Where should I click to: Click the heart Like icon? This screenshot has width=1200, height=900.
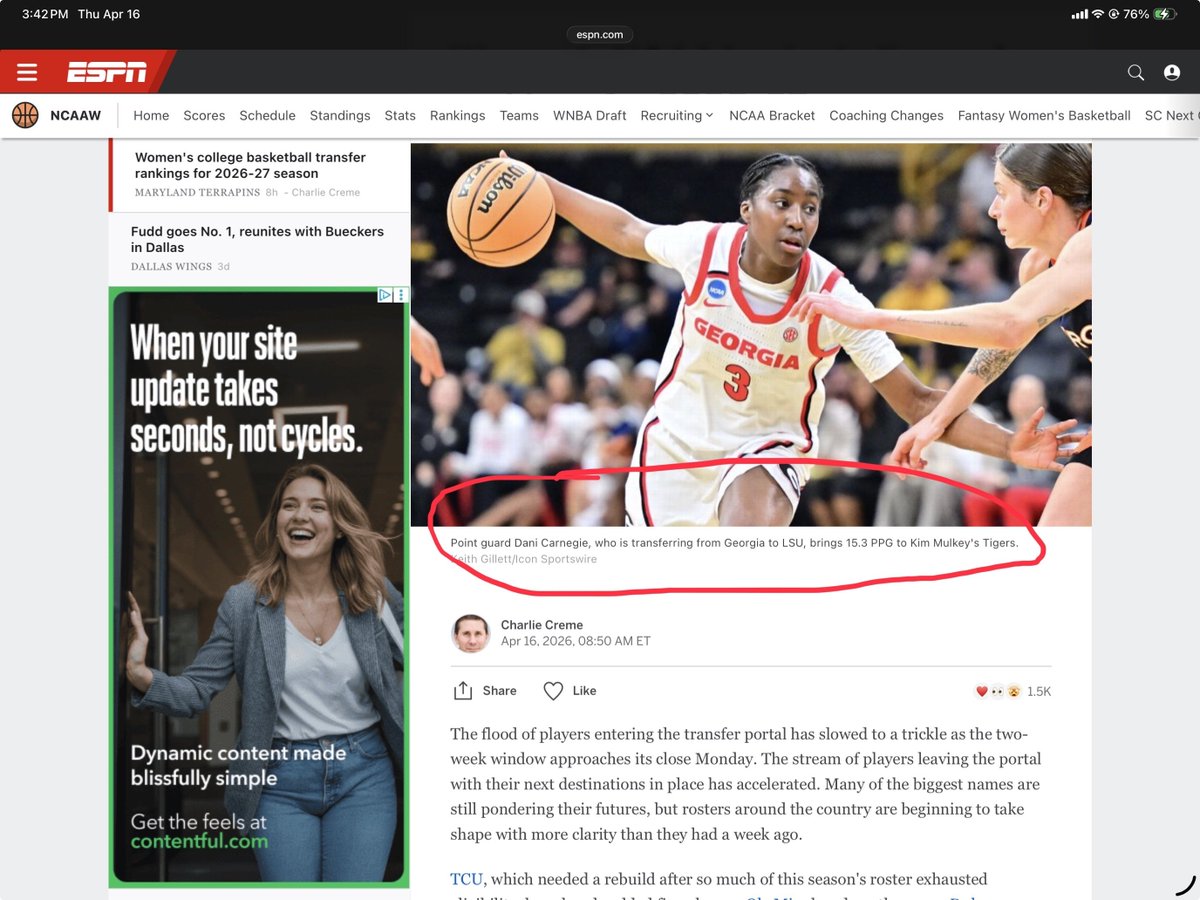pyautogui.click(x=553, y=691)
